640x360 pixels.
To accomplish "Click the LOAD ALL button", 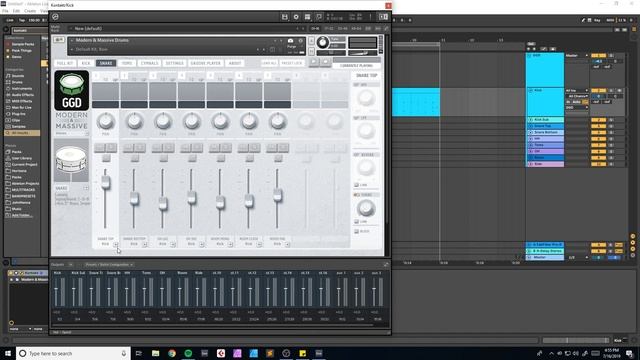I will [269, 63].
